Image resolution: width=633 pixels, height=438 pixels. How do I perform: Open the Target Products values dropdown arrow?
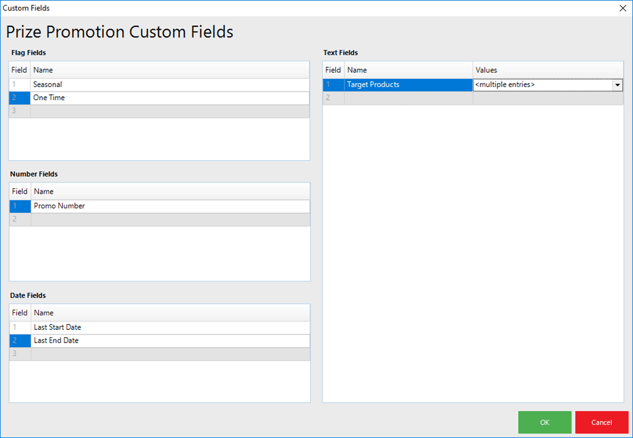617,85
